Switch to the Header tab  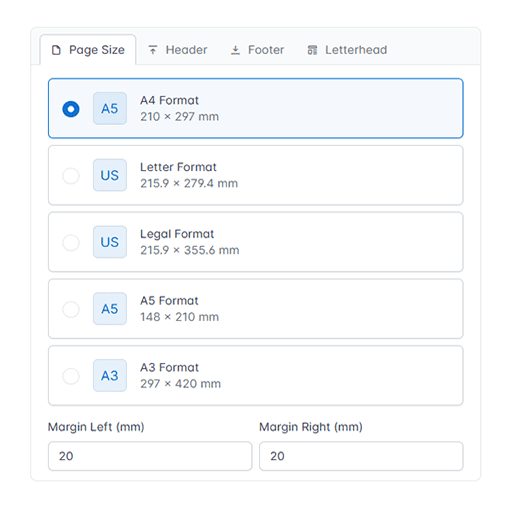point(178,50)
